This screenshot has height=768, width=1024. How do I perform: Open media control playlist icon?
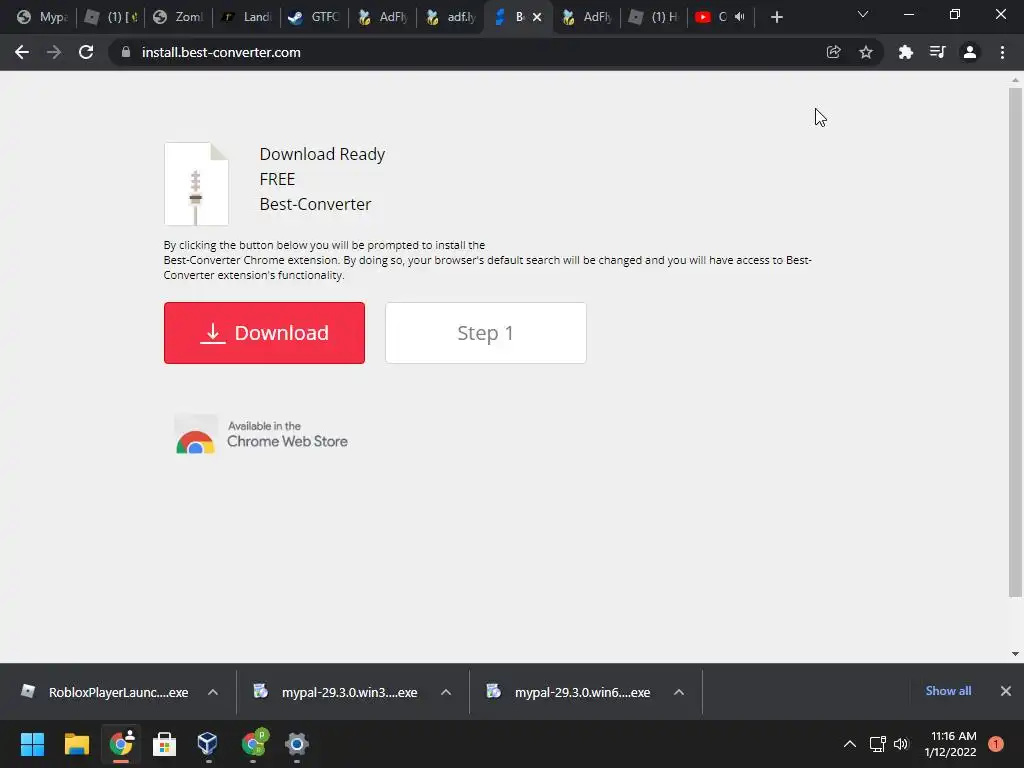(x=937, y=52)
